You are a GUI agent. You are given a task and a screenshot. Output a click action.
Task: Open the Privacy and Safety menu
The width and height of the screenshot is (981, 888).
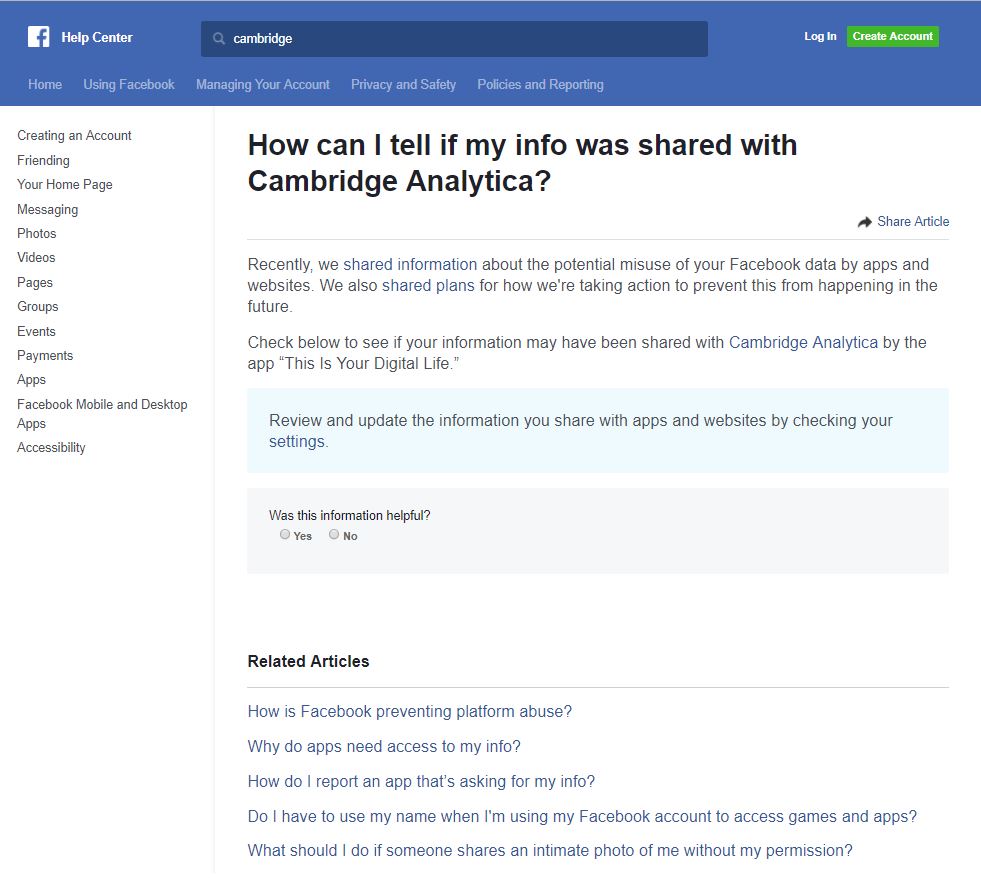click(x=403, y=85)
